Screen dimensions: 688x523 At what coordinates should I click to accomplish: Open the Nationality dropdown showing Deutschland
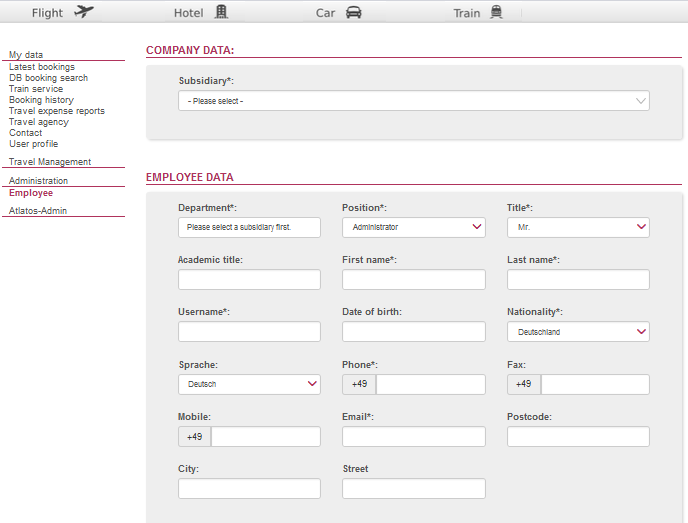point(578,332)
